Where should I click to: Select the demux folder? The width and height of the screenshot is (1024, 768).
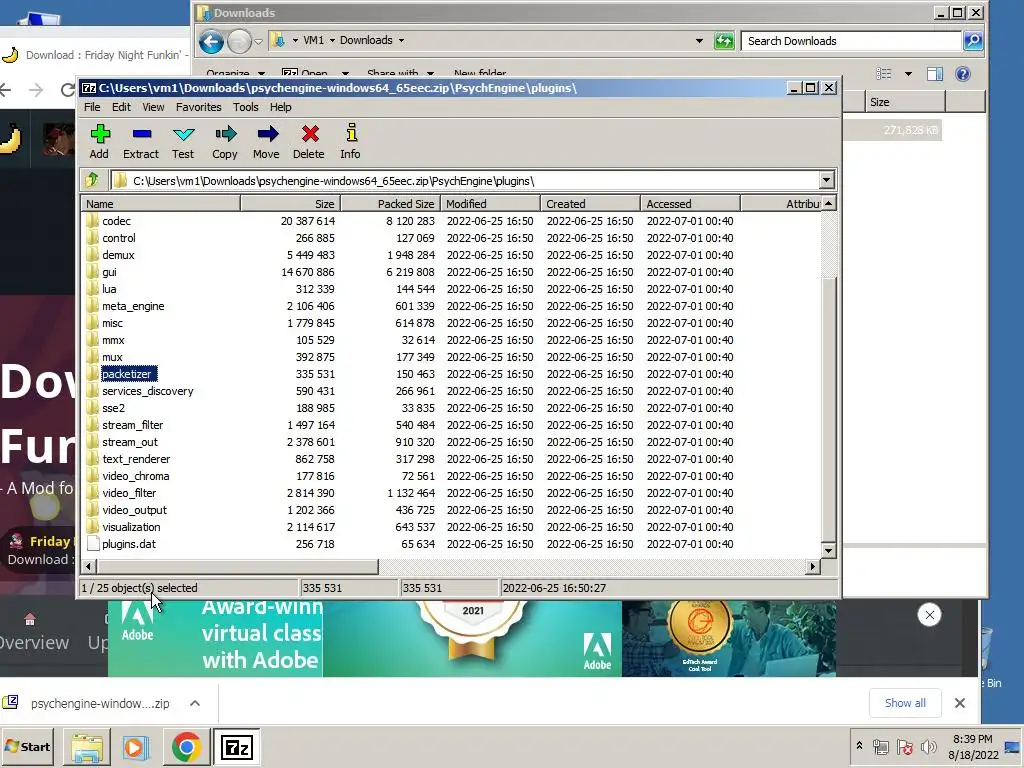coord(118,255)
